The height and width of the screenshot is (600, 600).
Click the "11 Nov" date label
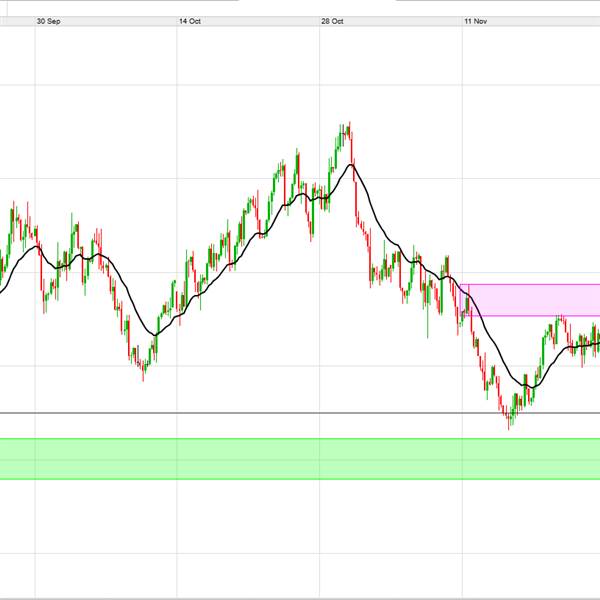(475, 21)
